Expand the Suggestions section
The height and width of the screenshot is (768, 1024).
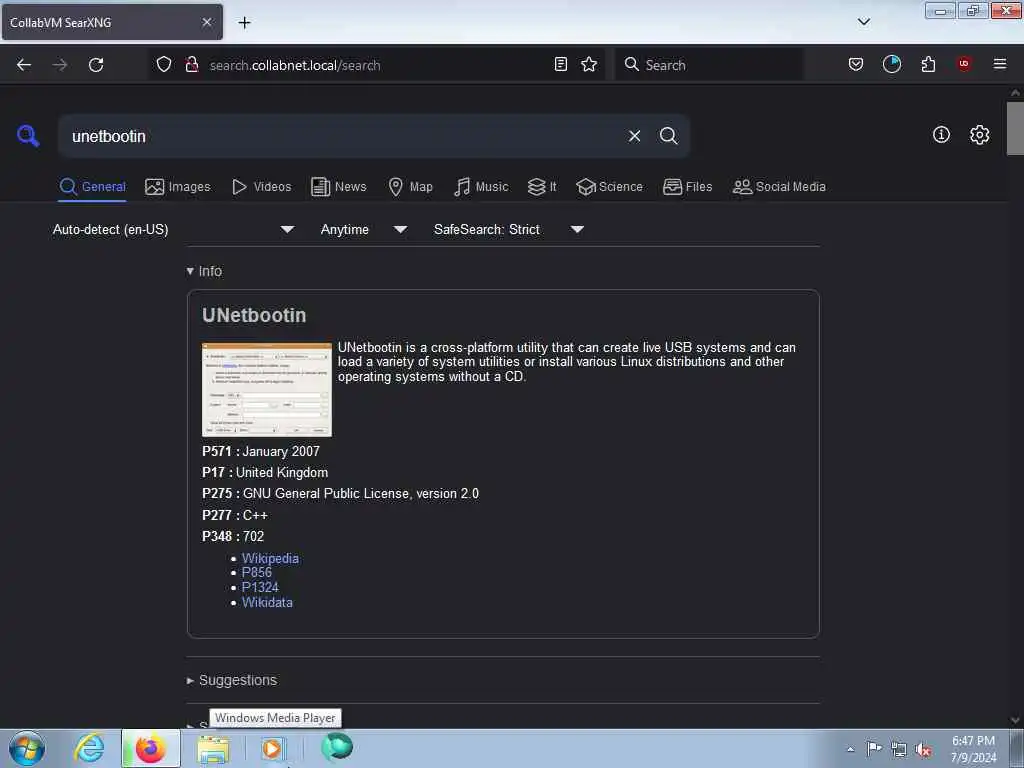(x=232, y=680)
